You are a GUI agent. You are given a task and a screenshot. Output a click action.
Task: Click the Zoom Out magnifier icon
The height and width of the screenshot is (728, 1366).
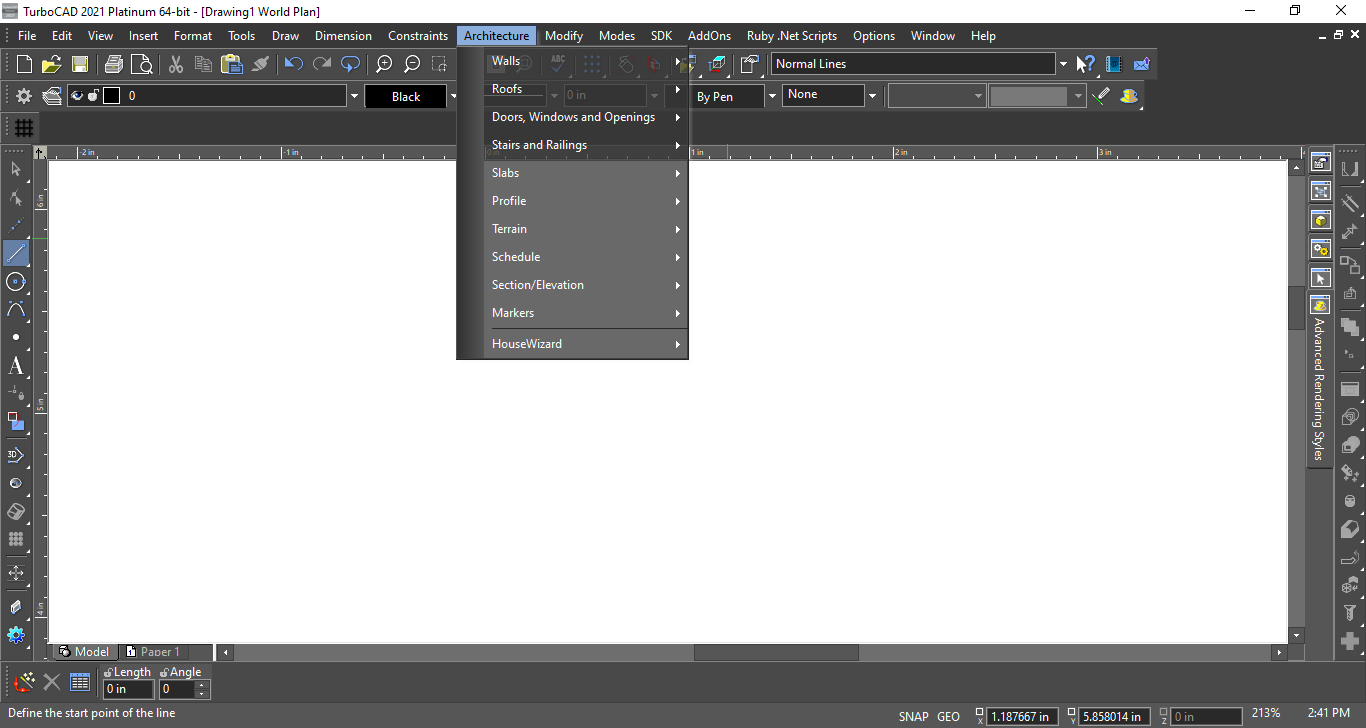coord(412,65)
